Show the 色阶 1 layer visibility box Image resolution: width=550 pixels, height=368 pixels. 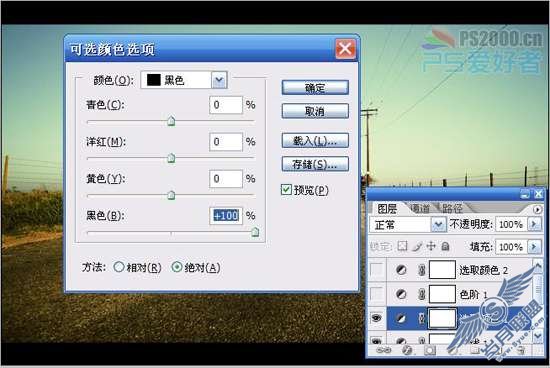376,294
